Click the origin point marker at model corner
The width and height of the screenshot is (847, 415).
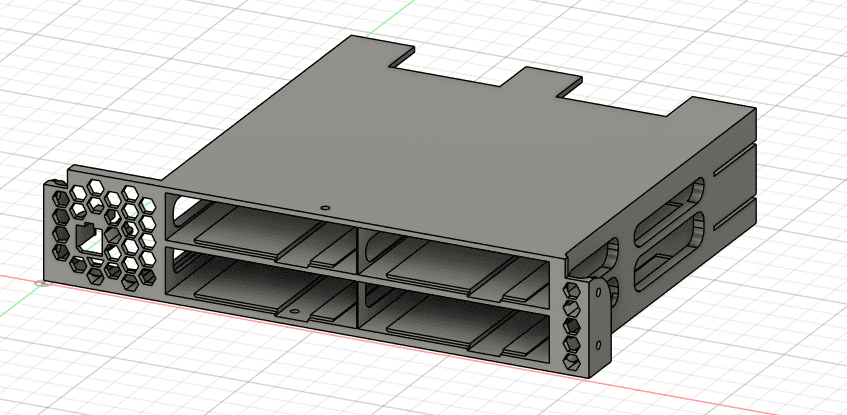(39, 283)
